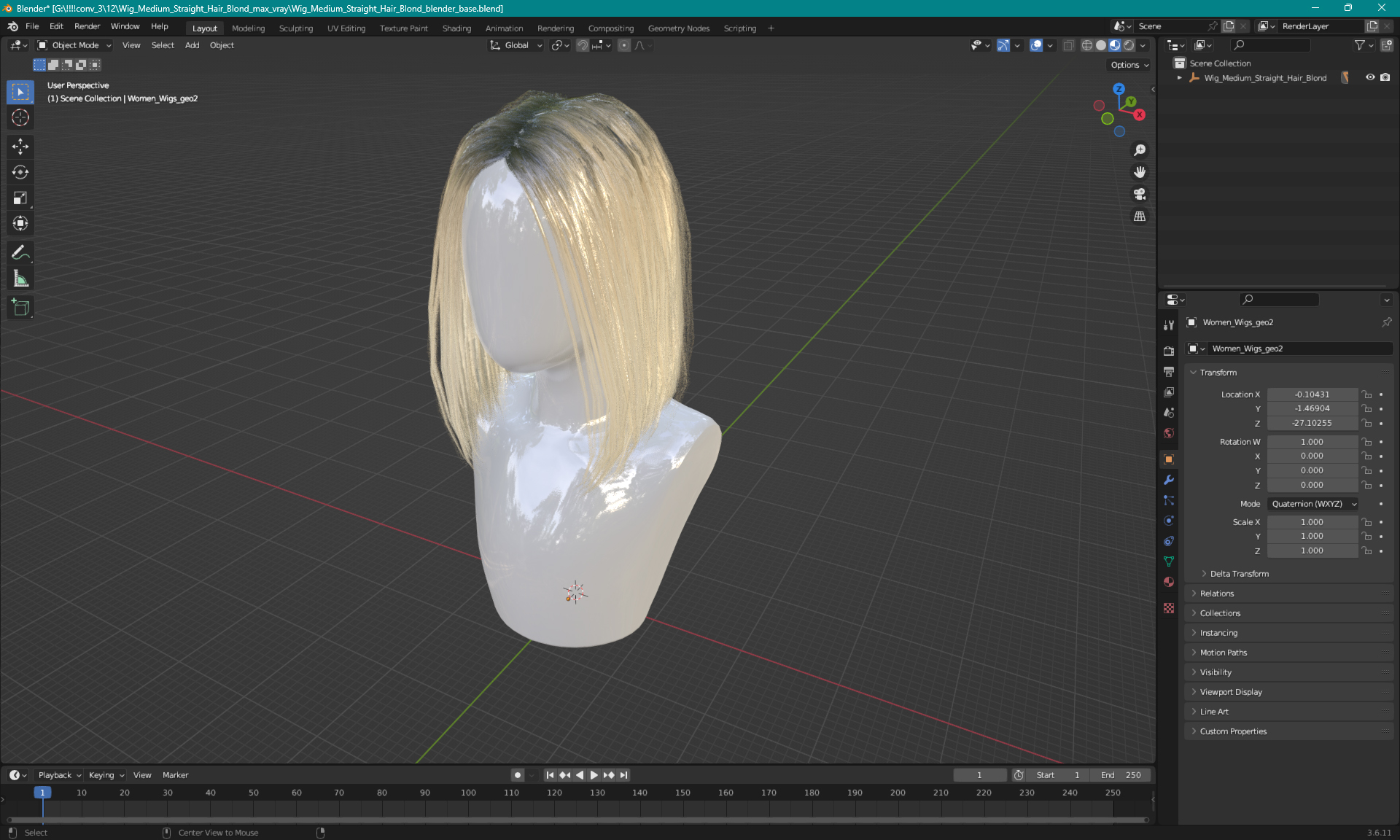Expand the Viewport Display panel
Viewport: 1400px width, 840px height.
click(1231, 692)
